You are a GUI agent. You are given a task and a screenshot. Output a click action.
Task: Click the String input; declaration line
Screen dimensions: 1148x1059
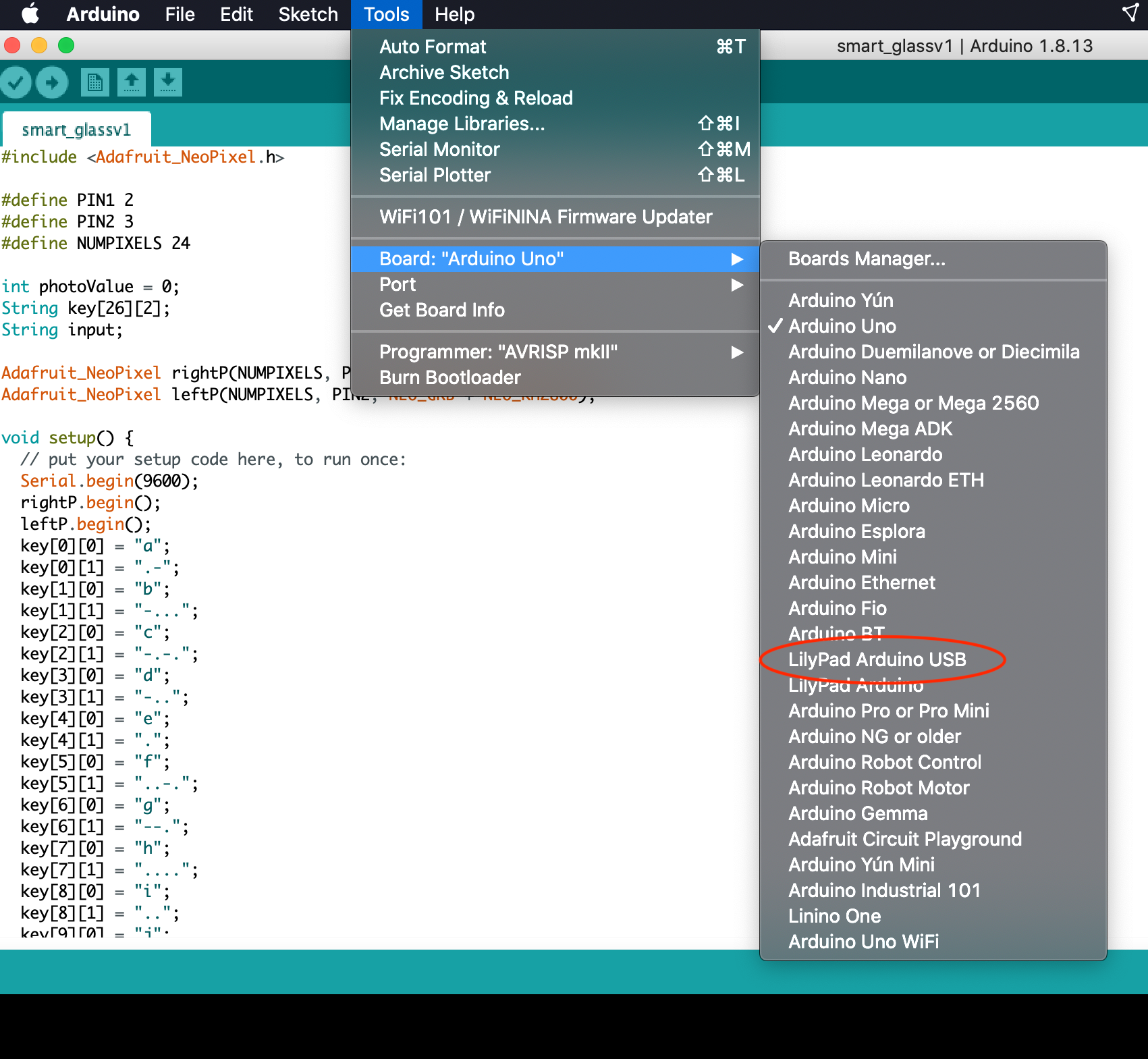(62, 329)
